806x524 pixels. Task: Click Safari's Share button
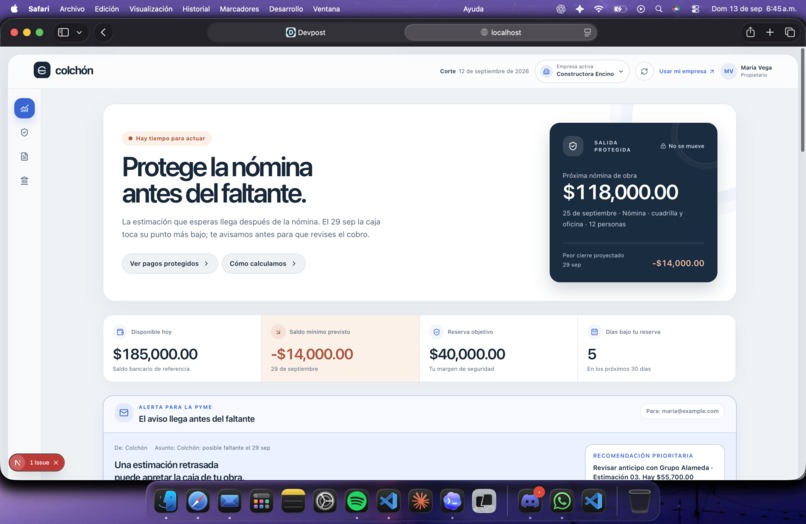click(x=750, y=32)
